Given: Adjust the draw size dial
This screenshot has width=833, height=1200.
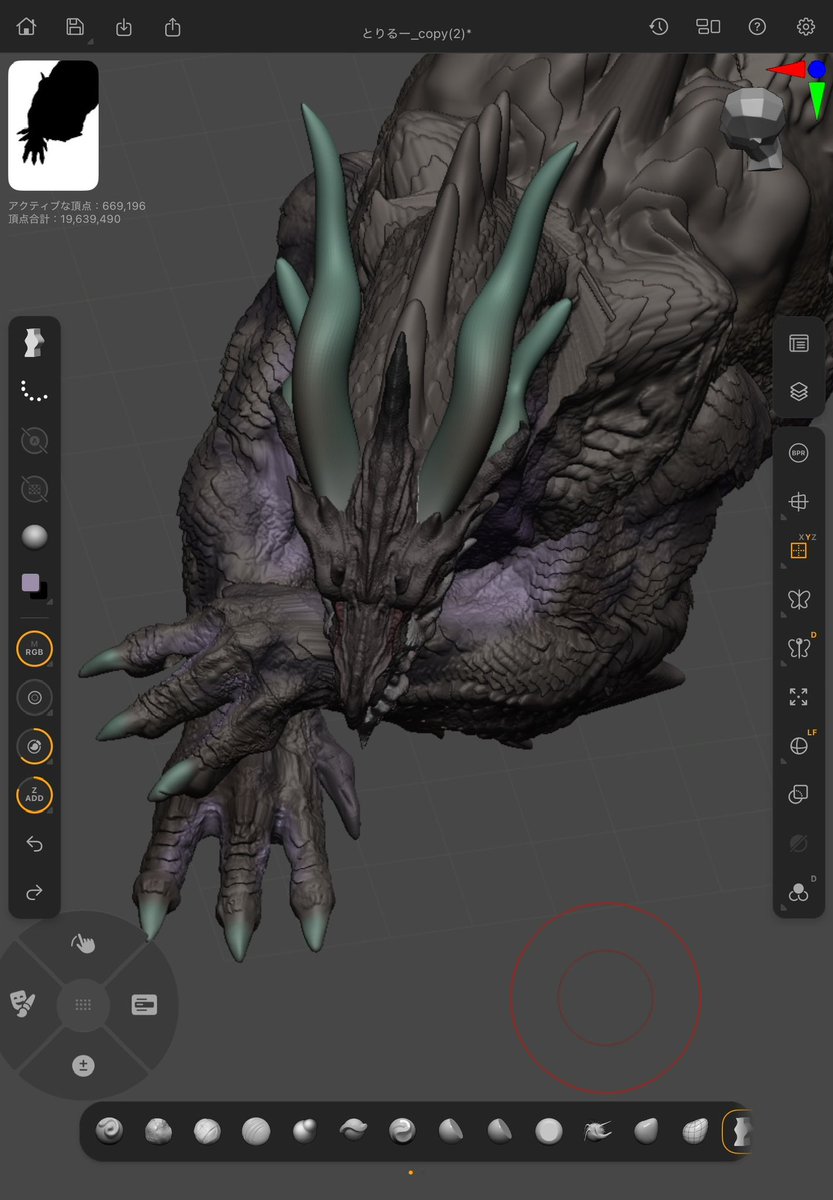Looking at the screenshot, I should tap(34, 698).
